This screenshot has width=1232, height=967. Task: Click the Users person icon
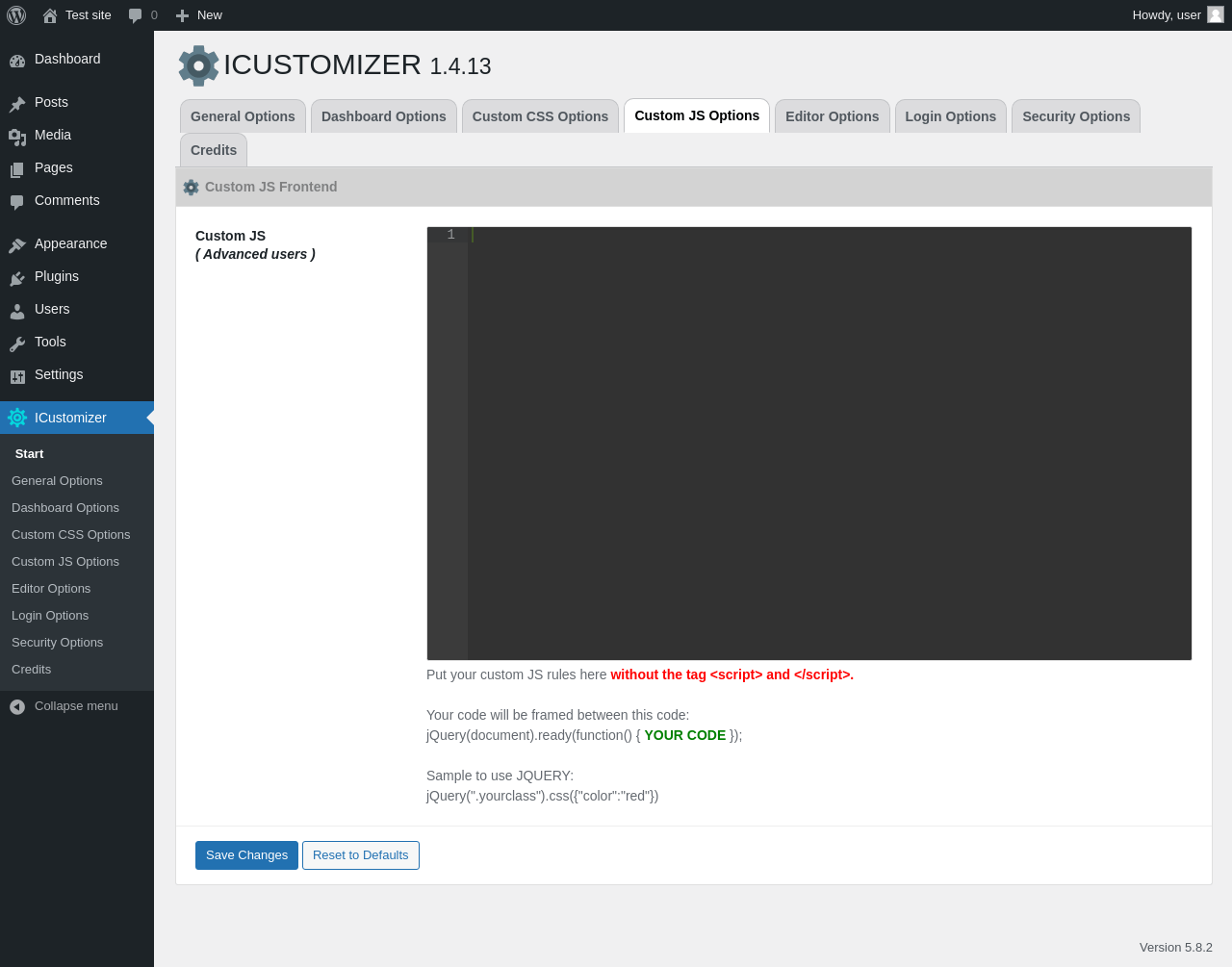click(x=17, y=310)
